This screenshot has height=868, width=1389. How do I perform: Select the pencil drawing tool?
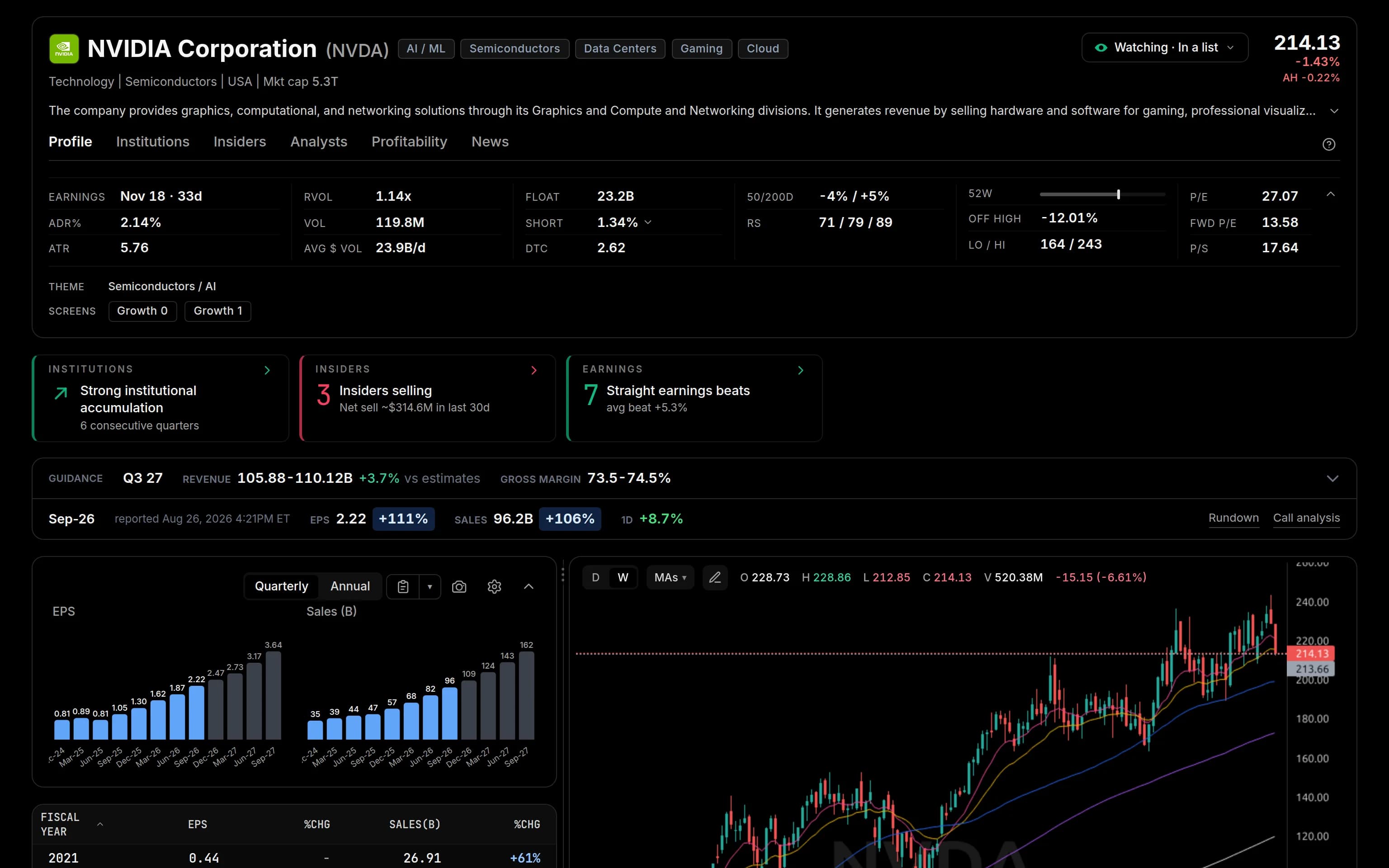pos(714,577)
